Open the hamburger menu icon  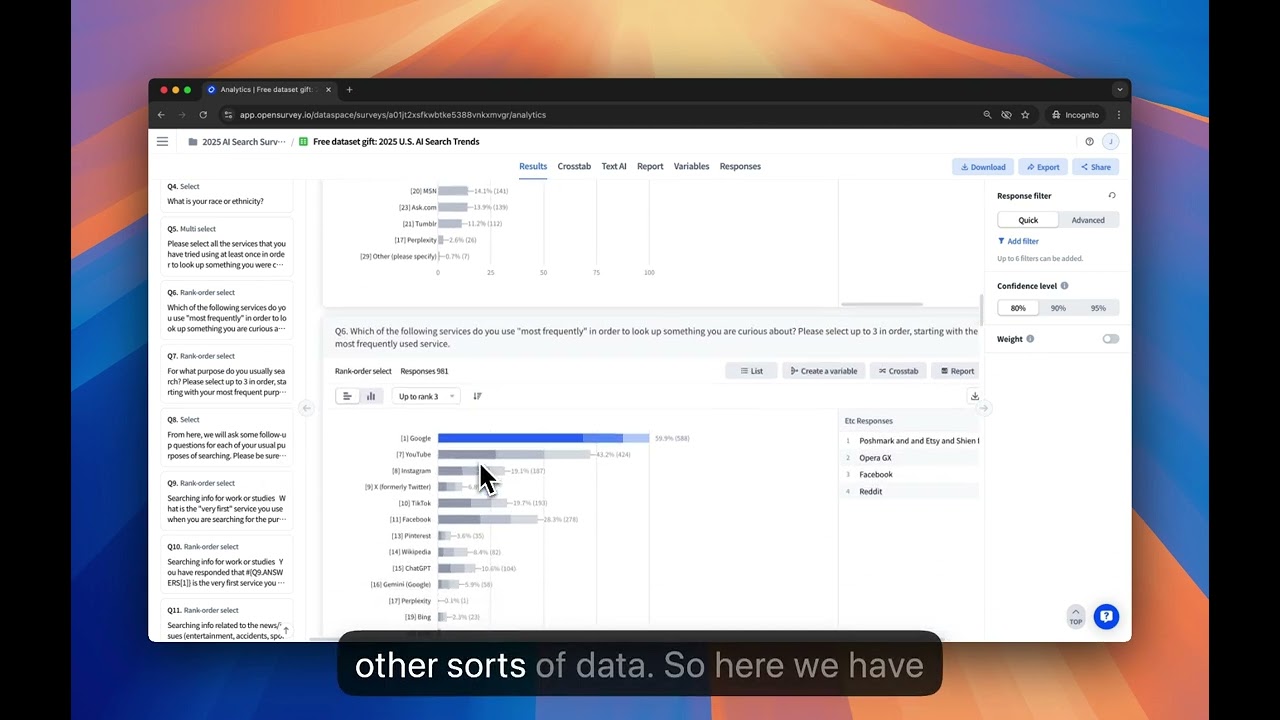(162, 142)
